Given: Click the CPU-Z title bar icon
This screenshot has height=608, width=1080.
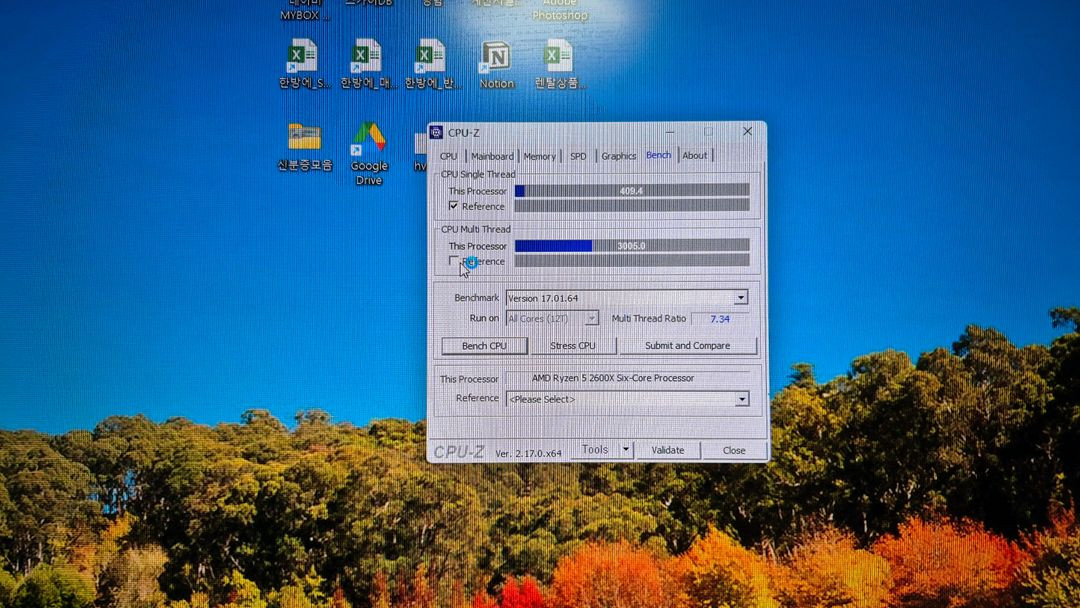Looking at the screenshot, I should (437, 131).
